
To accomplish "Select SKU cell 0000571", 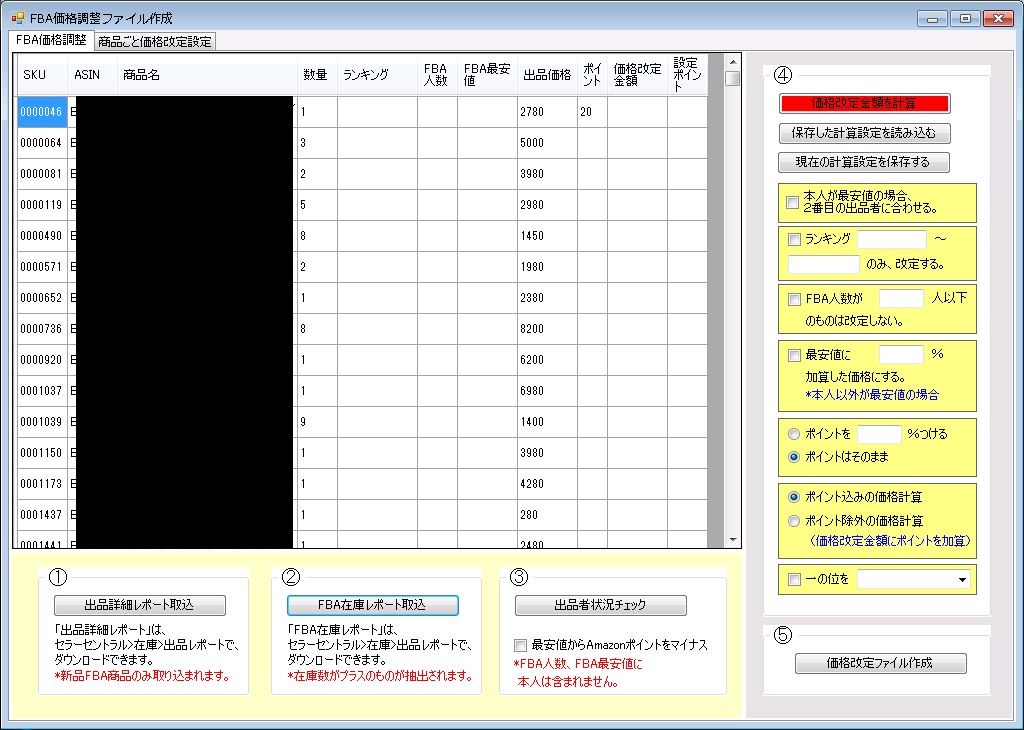I will [x=42, y=267].
